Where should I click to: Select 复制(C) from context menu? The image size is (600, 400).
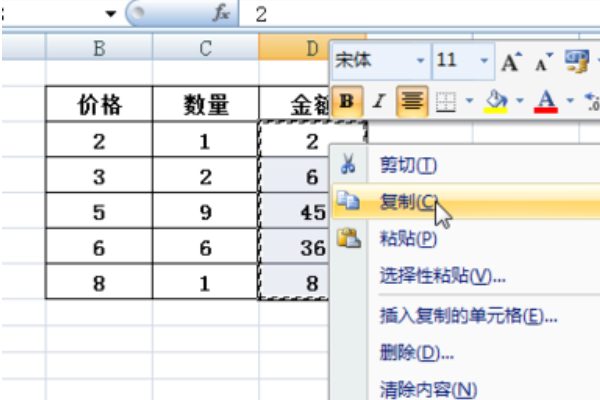pyautogui.click(x=466, y=202)
